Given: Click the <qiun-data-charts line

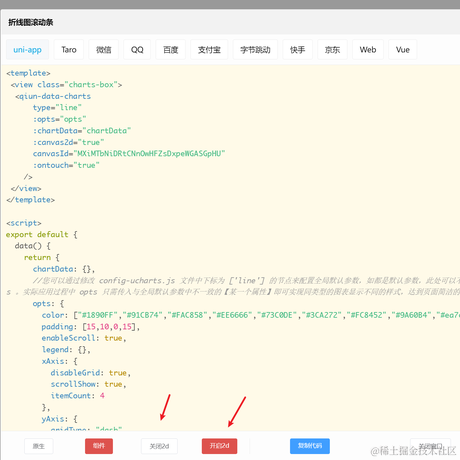Looking at the screenshot, I should pos(53,96).
